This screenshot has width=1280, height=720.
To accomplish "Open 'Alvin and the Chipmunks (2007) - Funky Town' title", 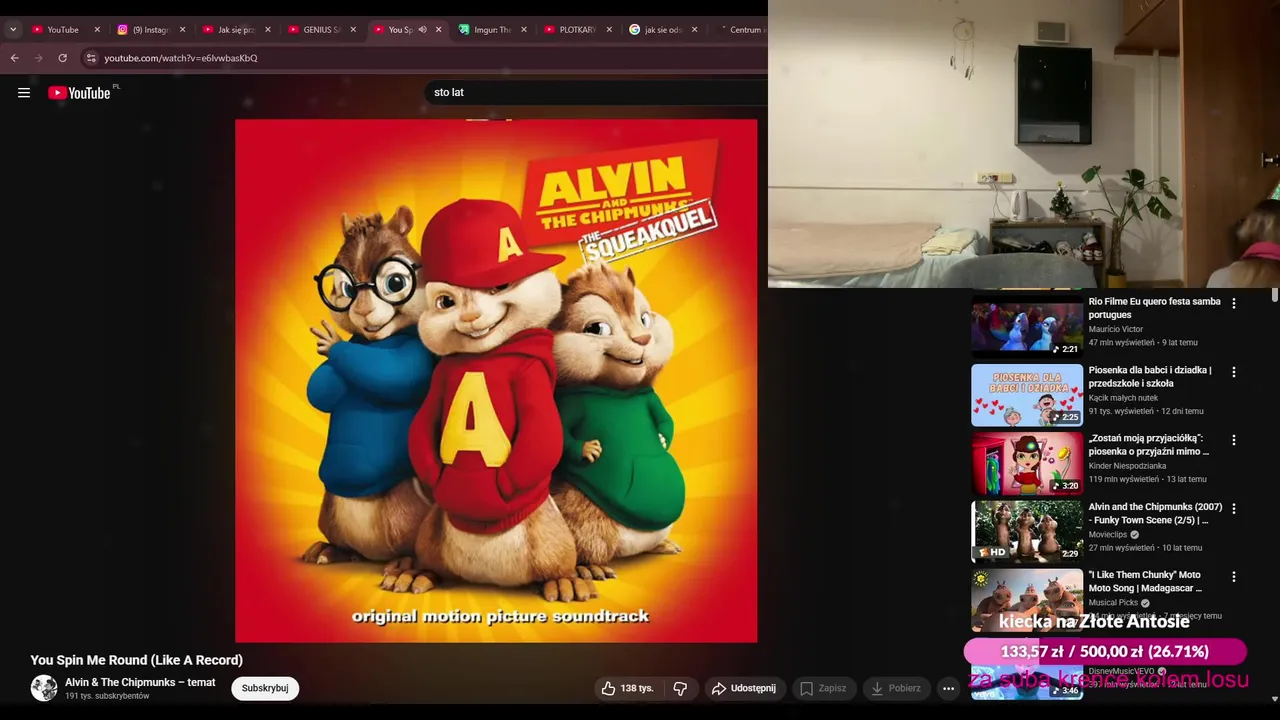I will 1155,513.
